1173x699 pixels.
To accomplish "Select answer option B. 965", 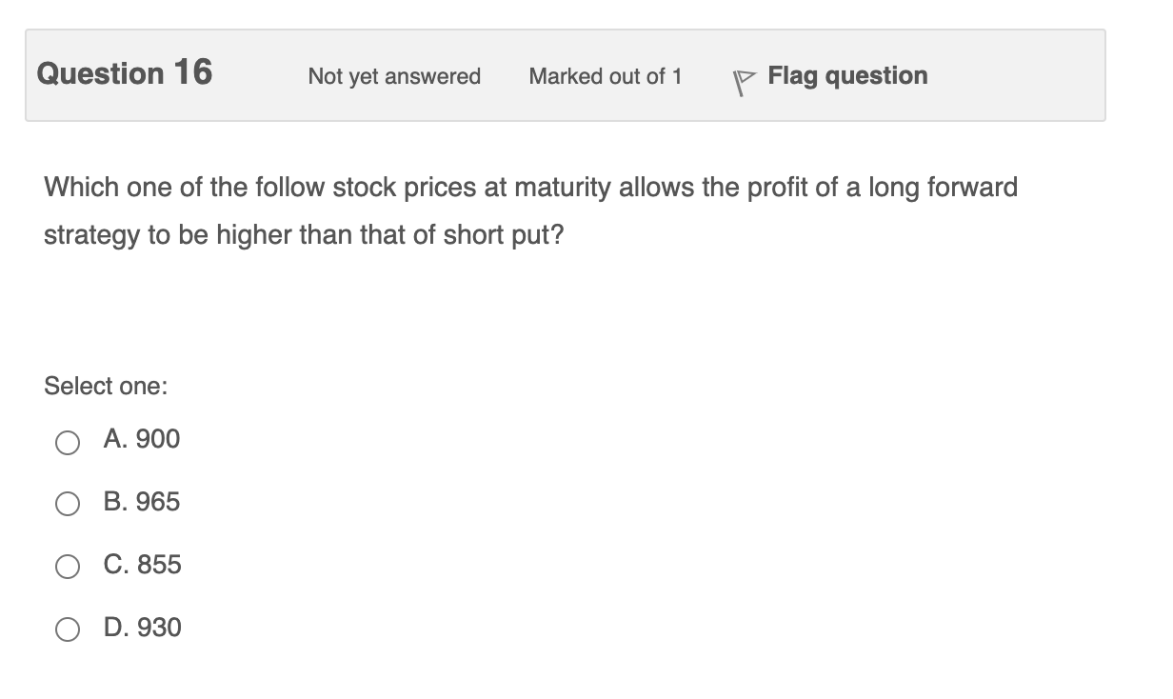I will point(141,501).
